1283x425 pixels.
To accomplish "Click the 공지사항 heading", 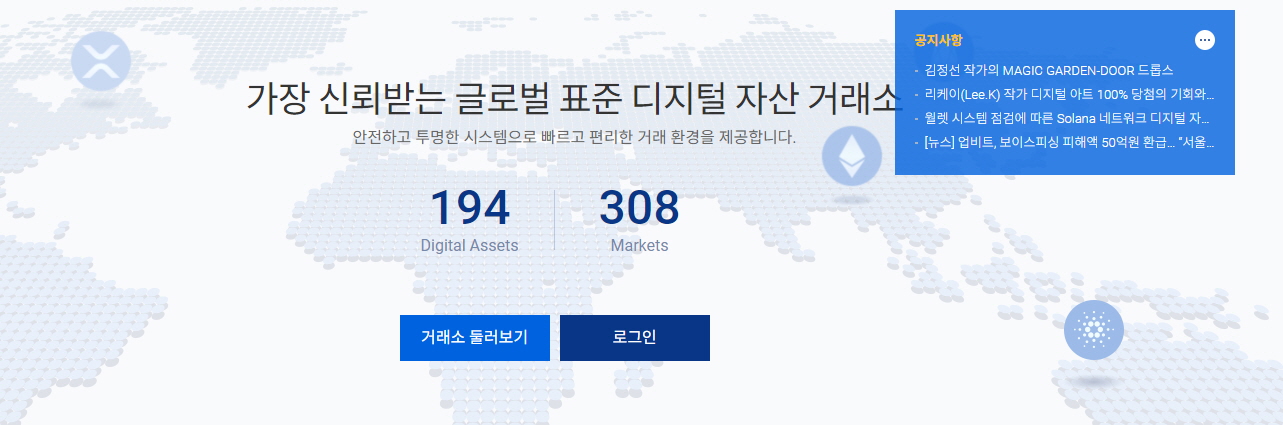I will click(x=938, y=40).
